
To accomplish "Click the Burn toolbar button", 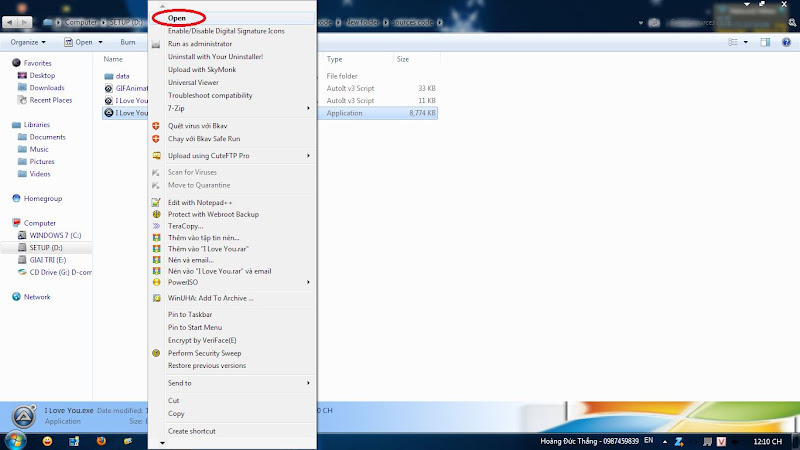I will click(x=128, y=43).
